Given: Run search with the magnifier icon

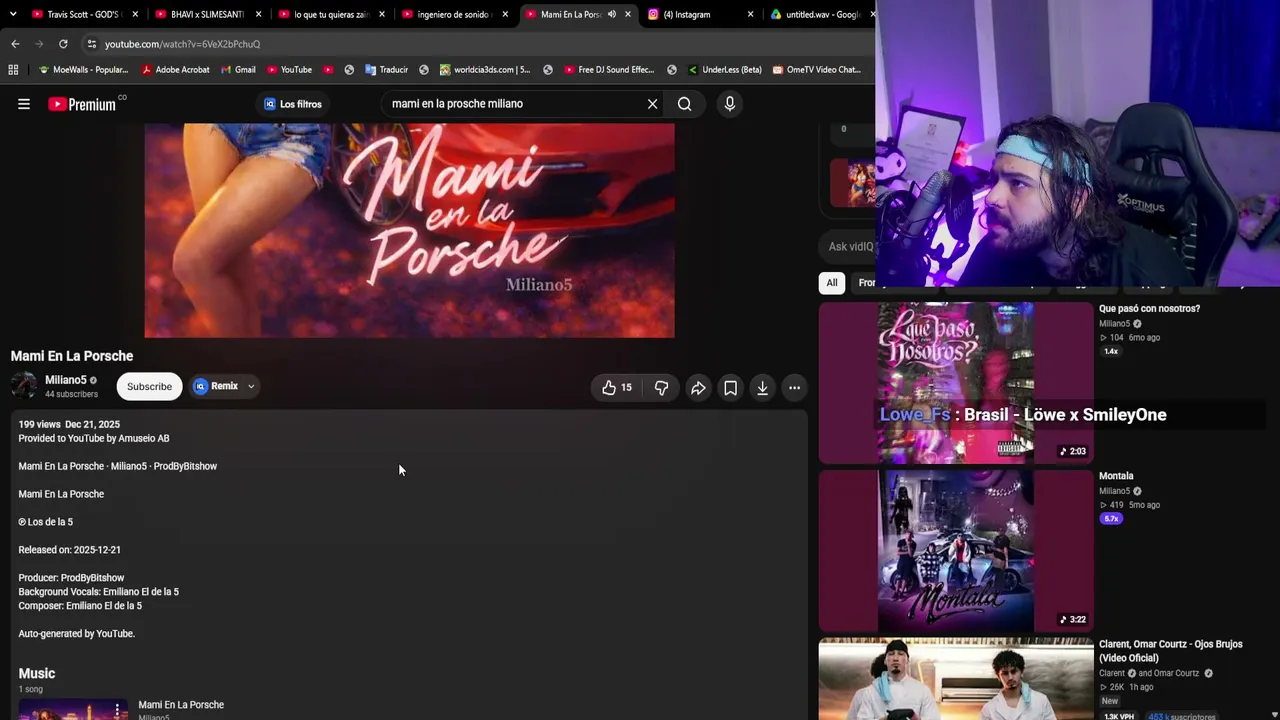Looking at the screenshot, I should click(684, 104).
